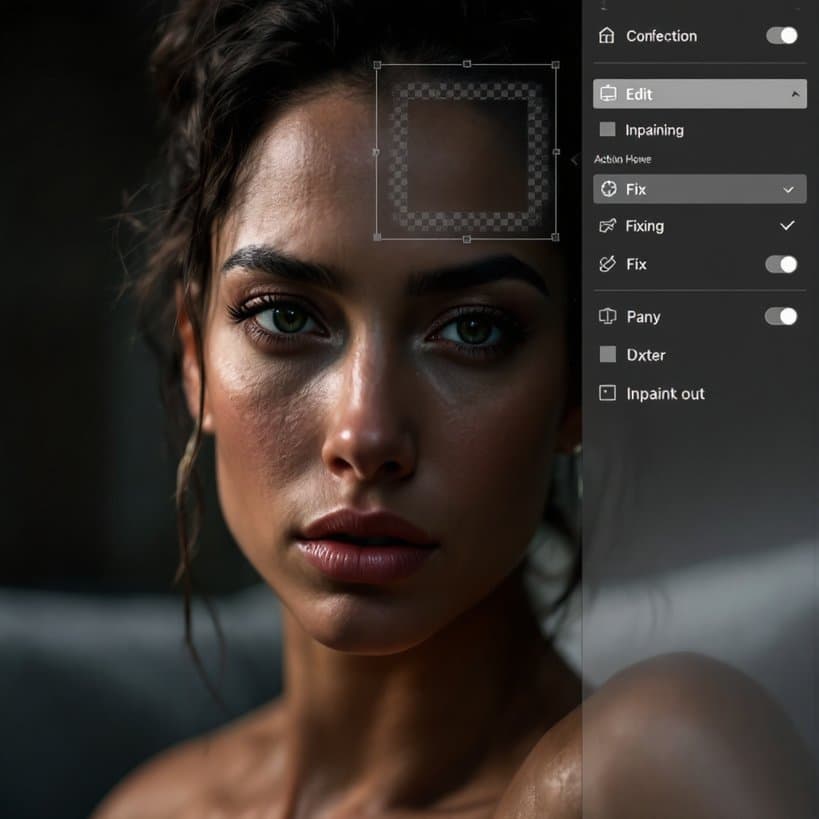The image size is (819, 819).
Task: Click the Edit monitor icon
Action: 608,94
